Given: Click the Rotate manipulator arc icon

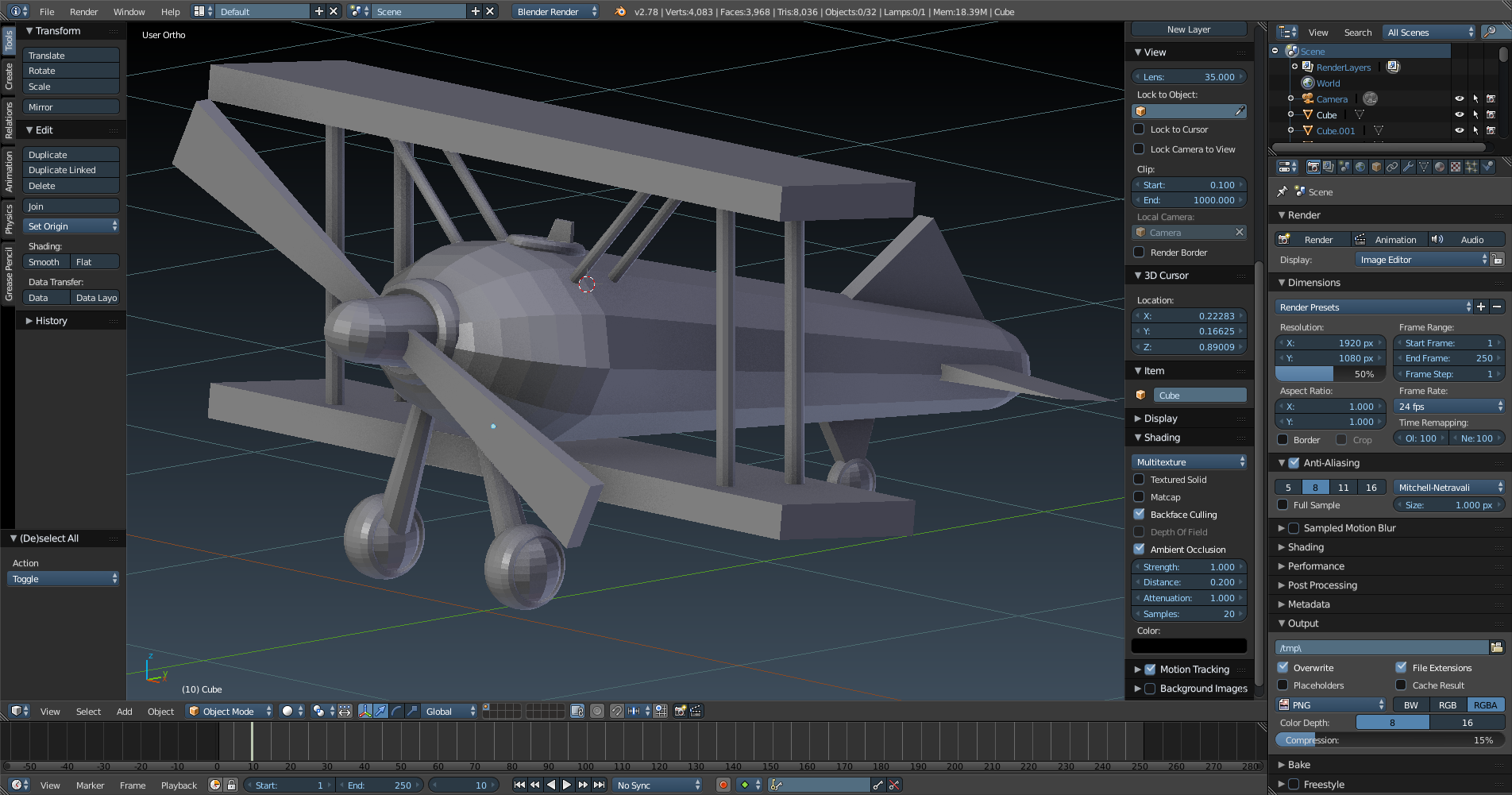Looking at the screenshot, I should (x=396, y=711).
